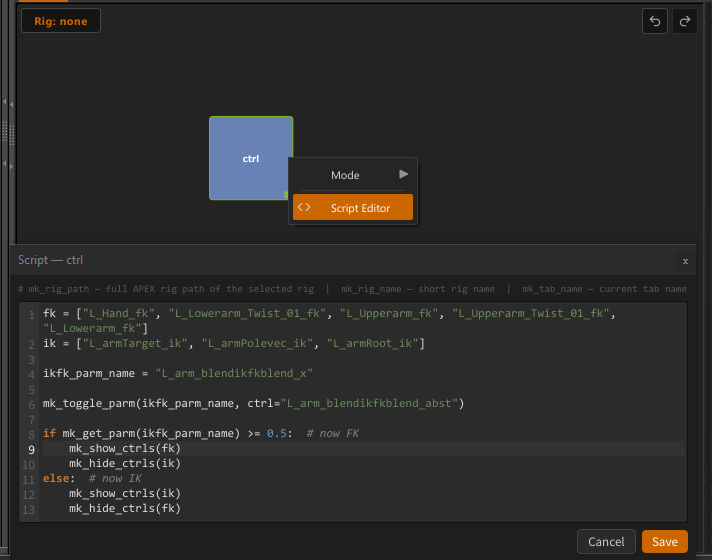712x560 pixels.
Task: Click line number 9 in gutter
Action: tap(31, 450)
